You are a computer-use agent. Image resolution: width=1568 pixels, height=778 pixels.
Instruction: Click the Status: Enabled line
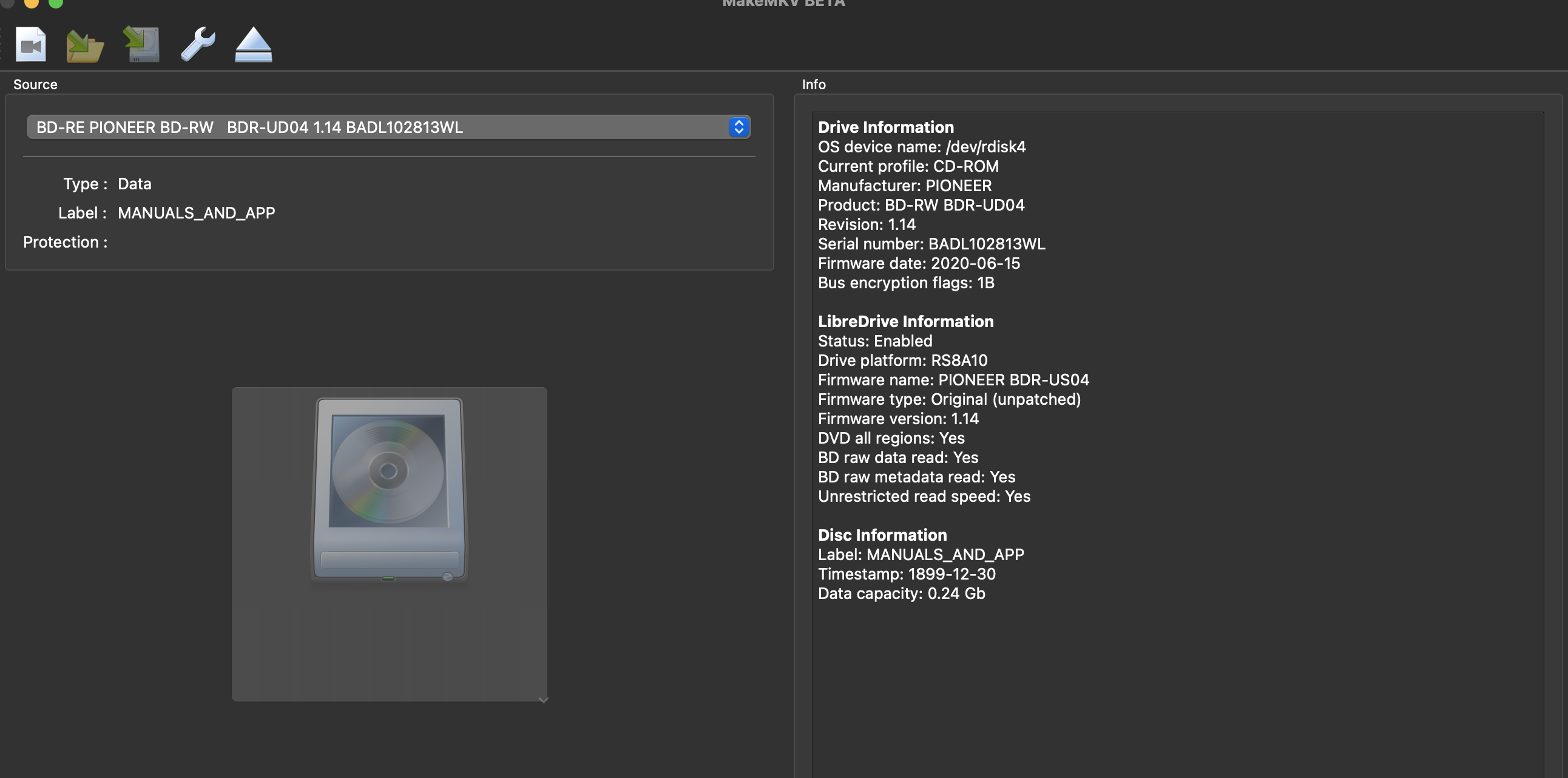874,341
